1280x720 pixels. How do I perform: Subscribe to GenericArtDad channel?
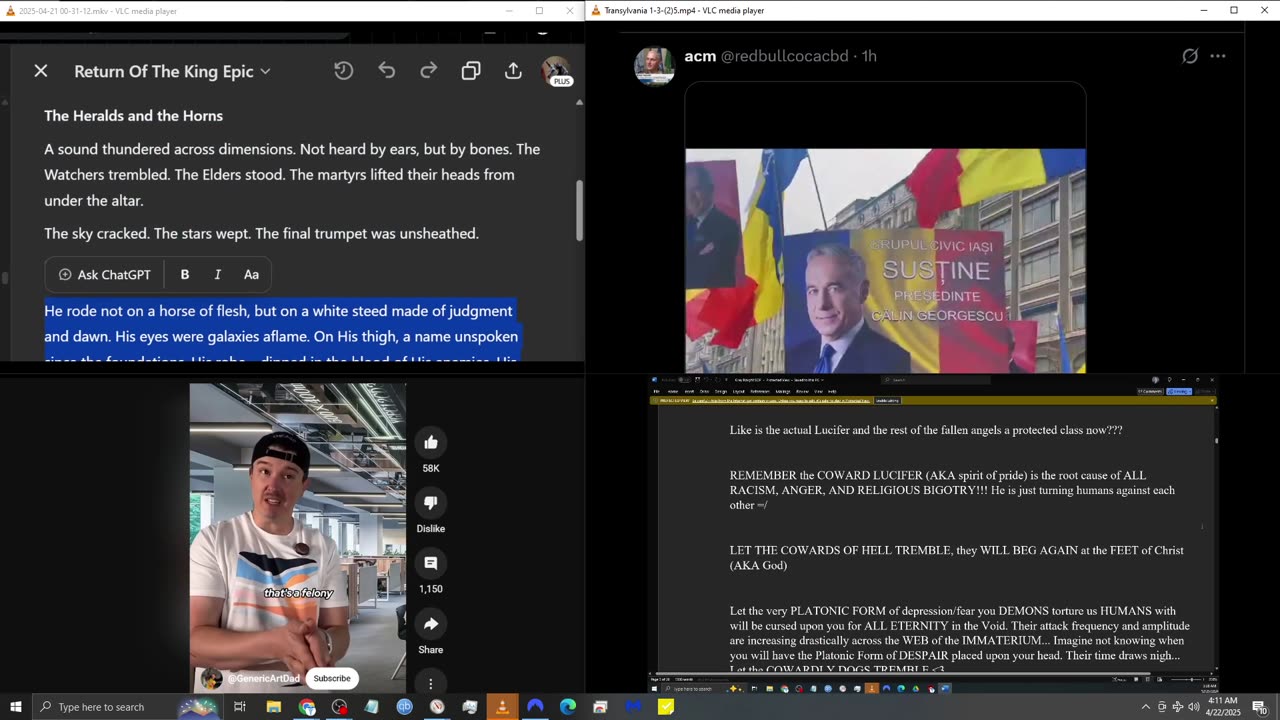point(332,679)
